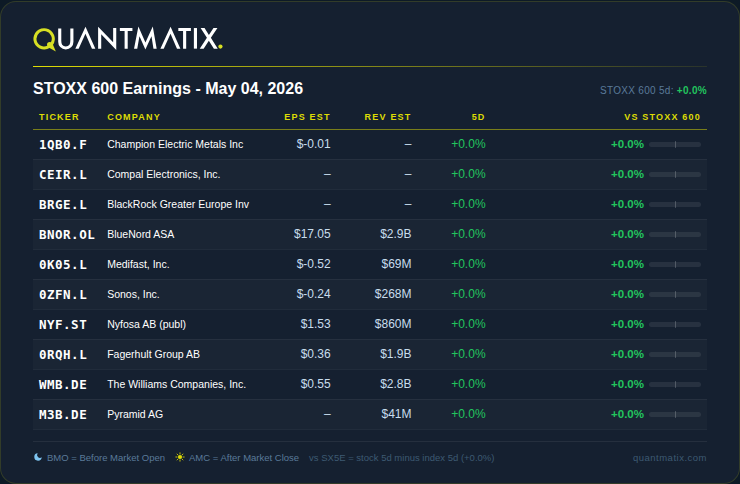Click the relative bar in M3B.DE row
The height and width of the screenshot is (484, 740).
click(x=675, y=415)
